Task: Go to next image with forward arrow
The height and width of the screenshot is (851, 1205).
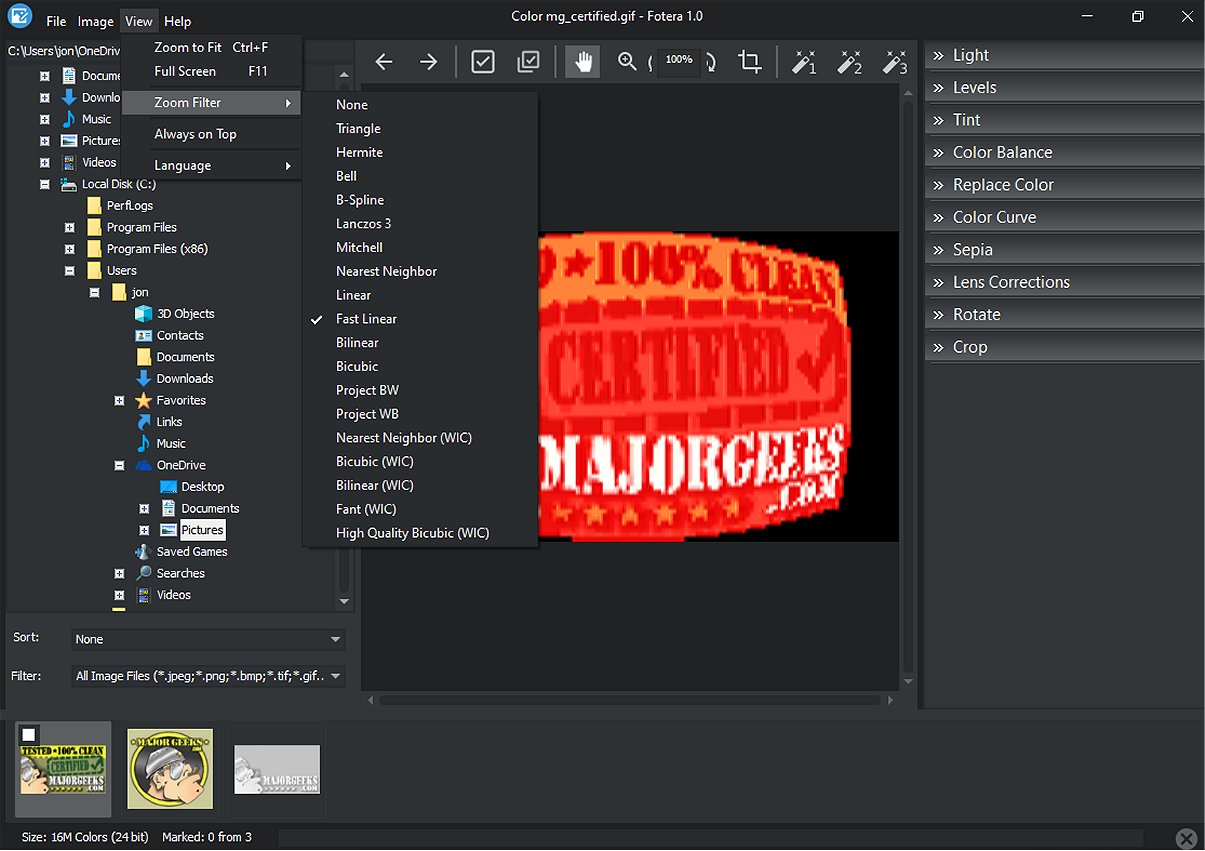Action: [429, 62]
